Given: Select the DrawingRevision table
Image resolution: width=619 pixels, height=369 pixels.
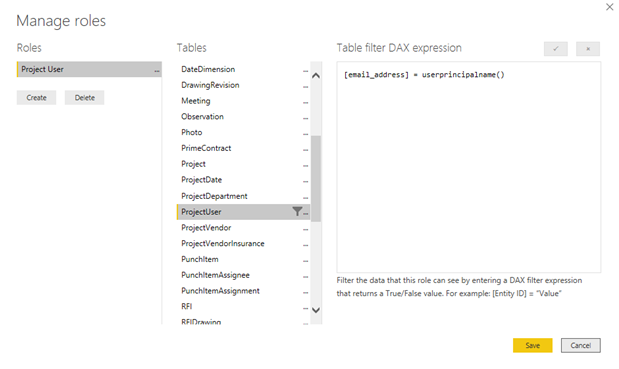Looking at the screenshot, I should point(243,85).
